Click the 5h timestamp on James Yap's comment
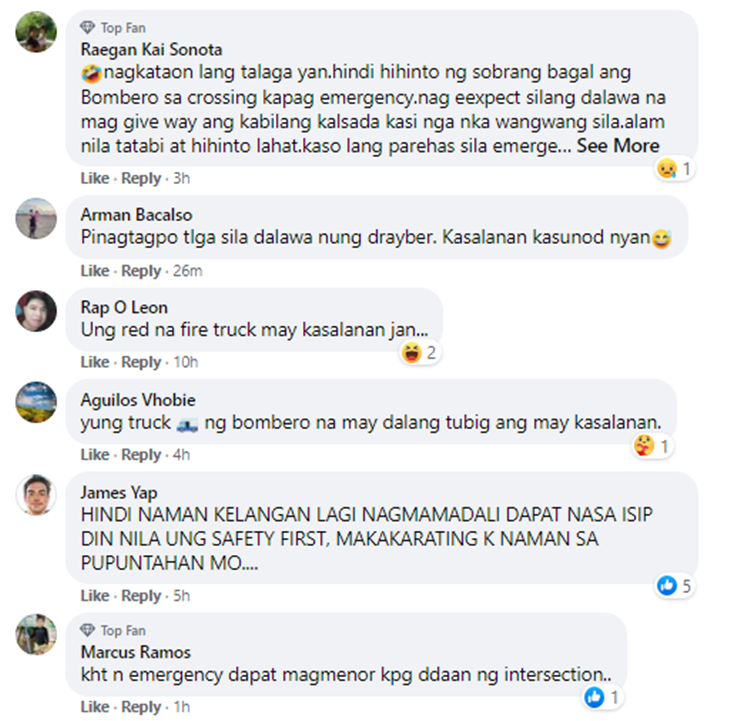 pyautogui.click(x=181, y=596)
